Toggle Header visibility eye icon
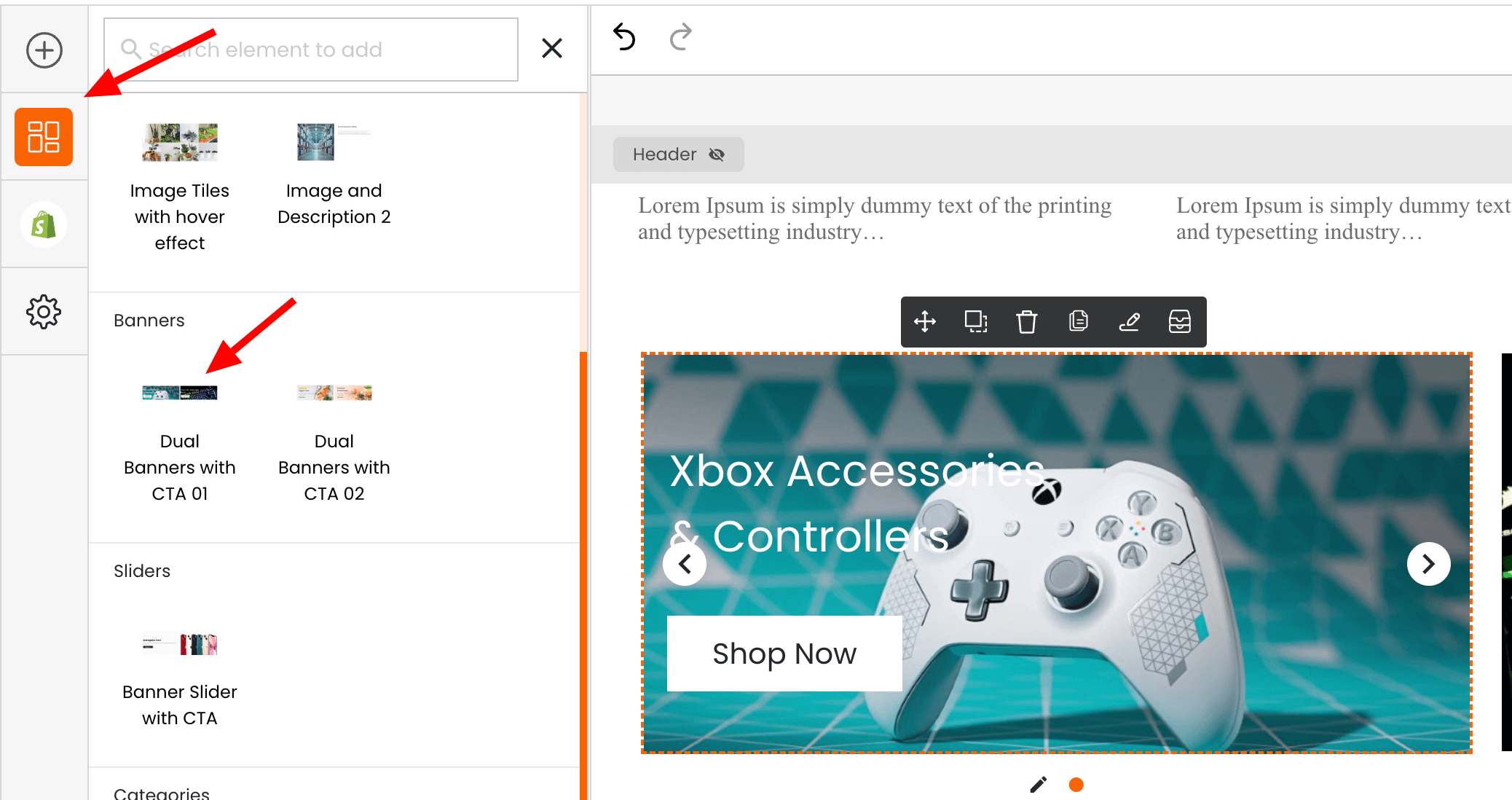The width and height of the screenshot is (1512, 800). click(717, 154)
